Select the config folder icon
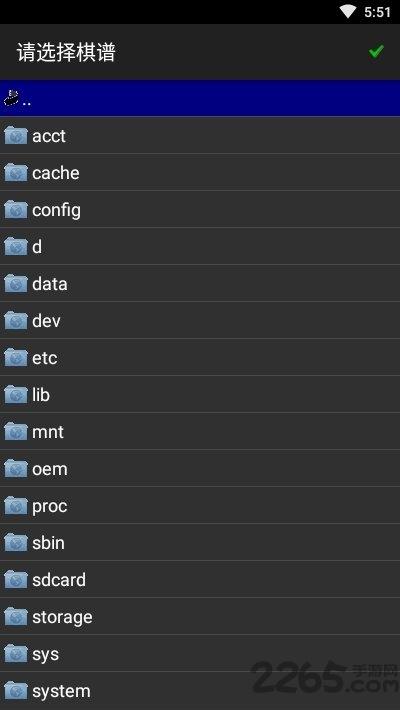The width and height of the screenshot is (400, 710). pyautogui.click(x=16, y=210)
